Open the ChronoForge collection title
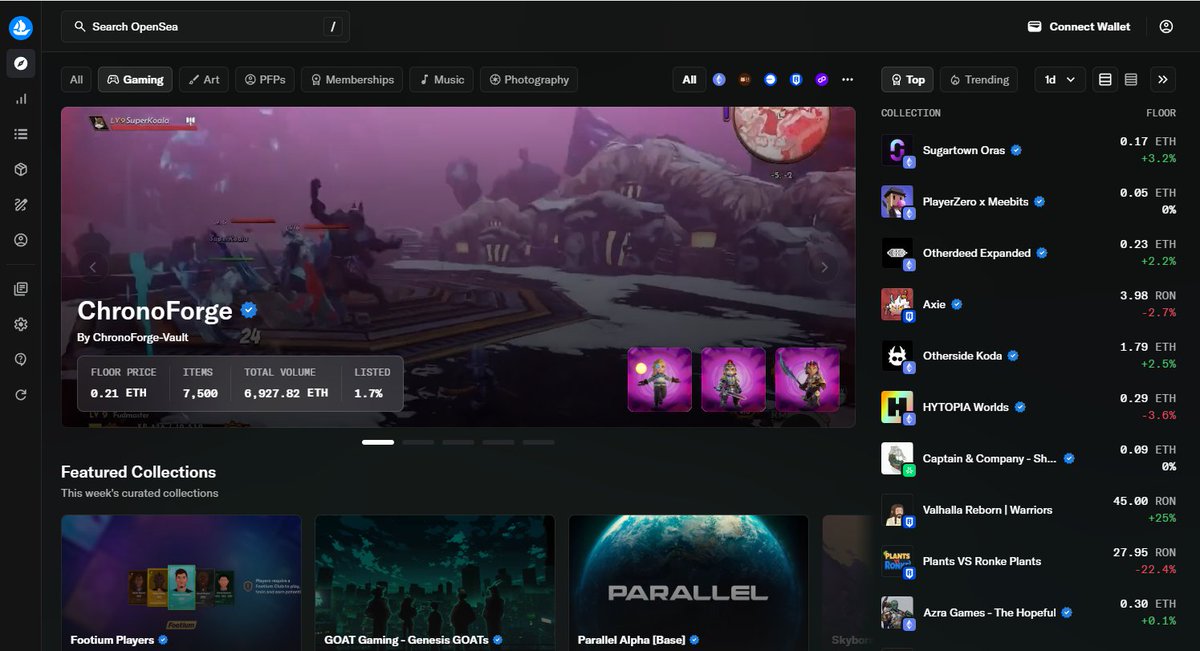 tap(155, 311)
